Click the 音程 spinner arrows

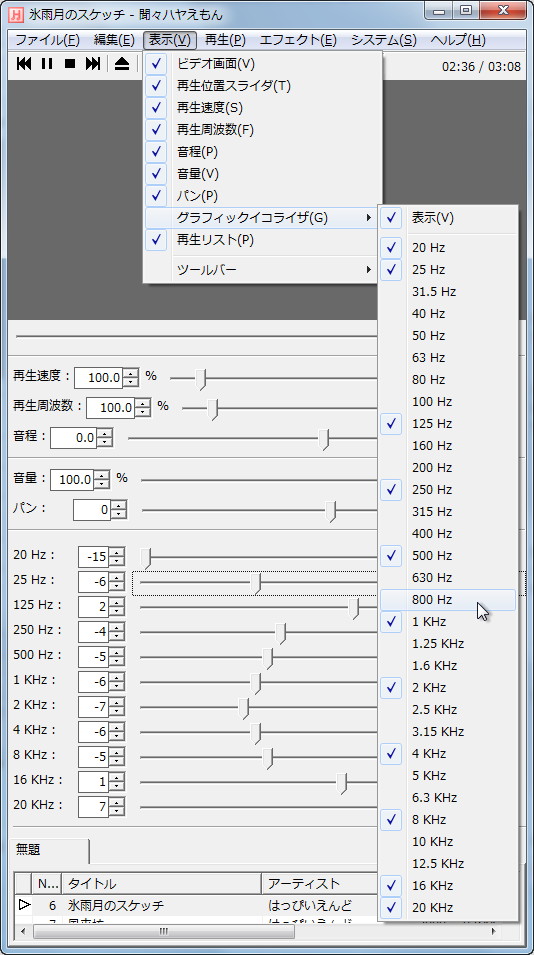[105, 438]
